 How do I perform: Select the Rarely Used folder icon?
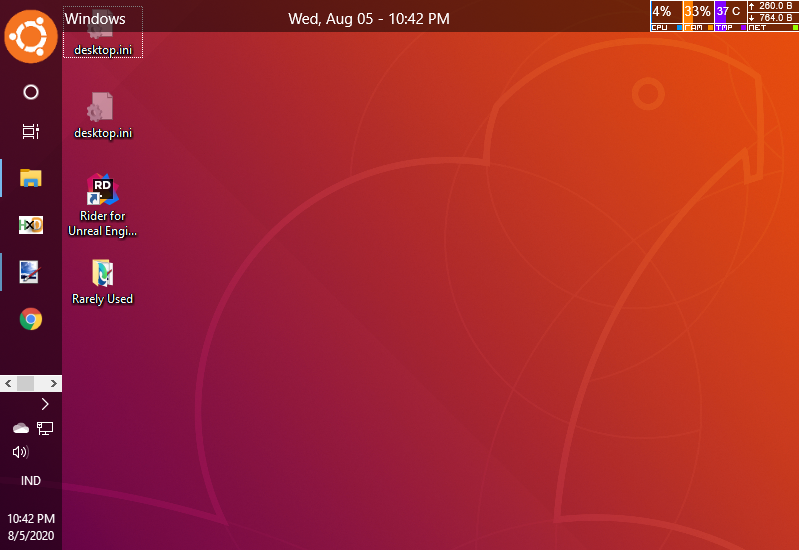(x=102, y=282)
